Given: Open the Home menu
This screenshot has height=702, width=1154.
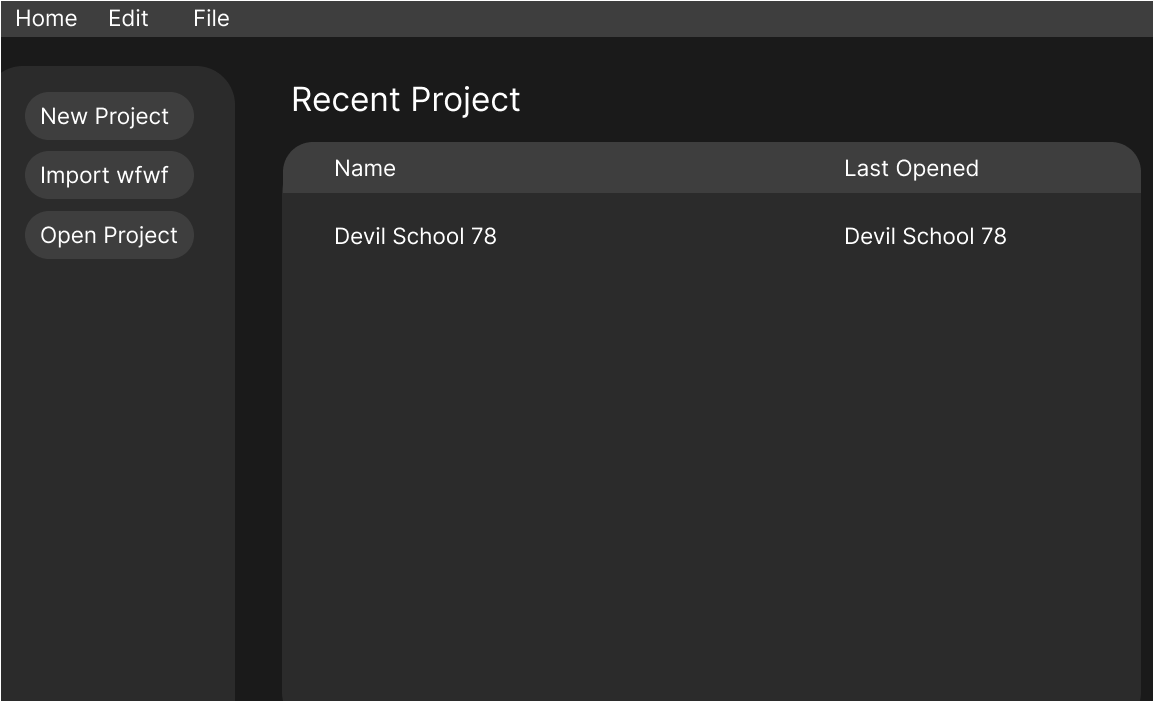Looking at the screenshot, I should (x=46, y=19).
